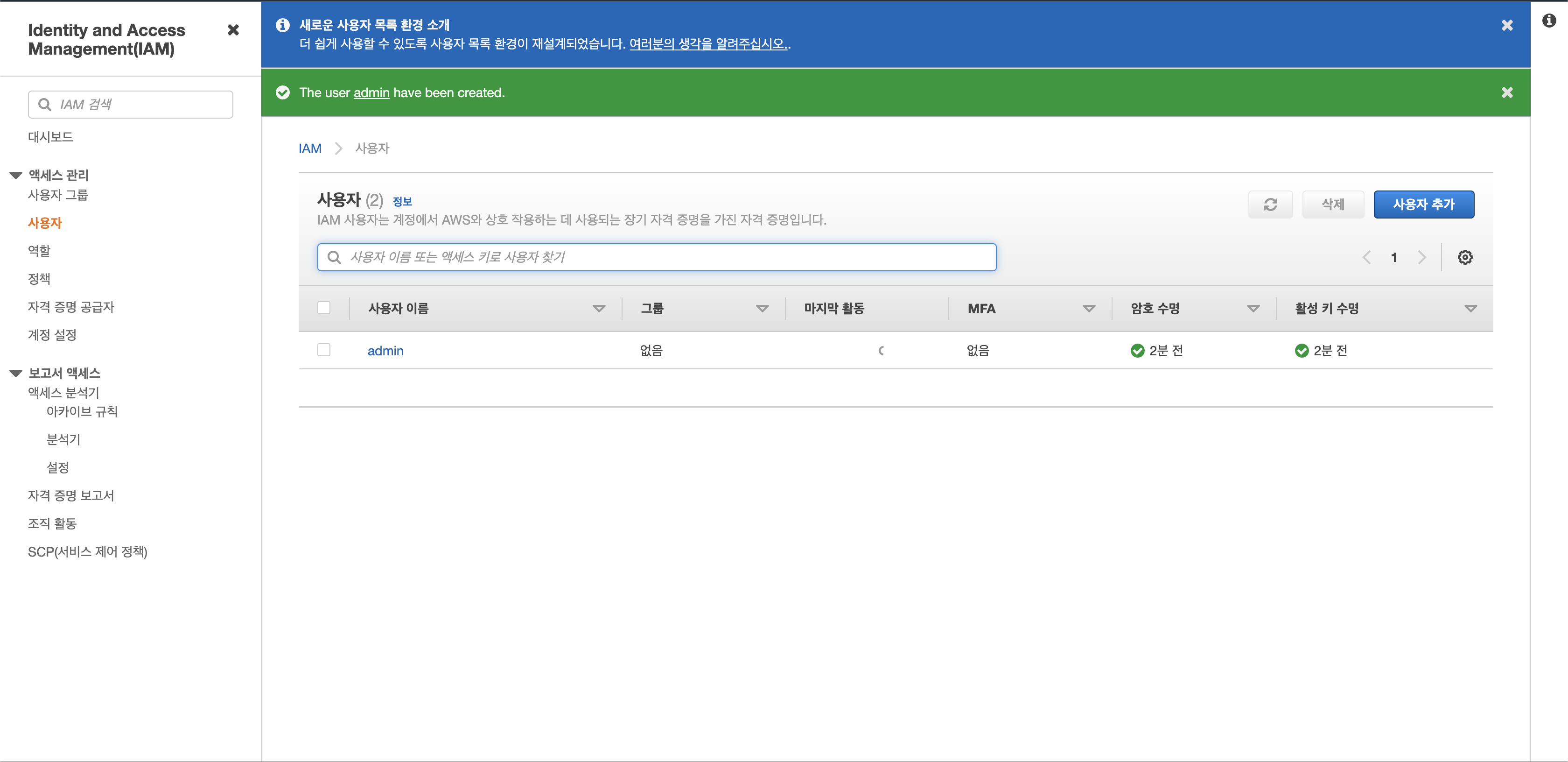The image size is (1568, 762).
Task: Sort by 암호 수명 column arrow
Action: (x=1253, y=309)
